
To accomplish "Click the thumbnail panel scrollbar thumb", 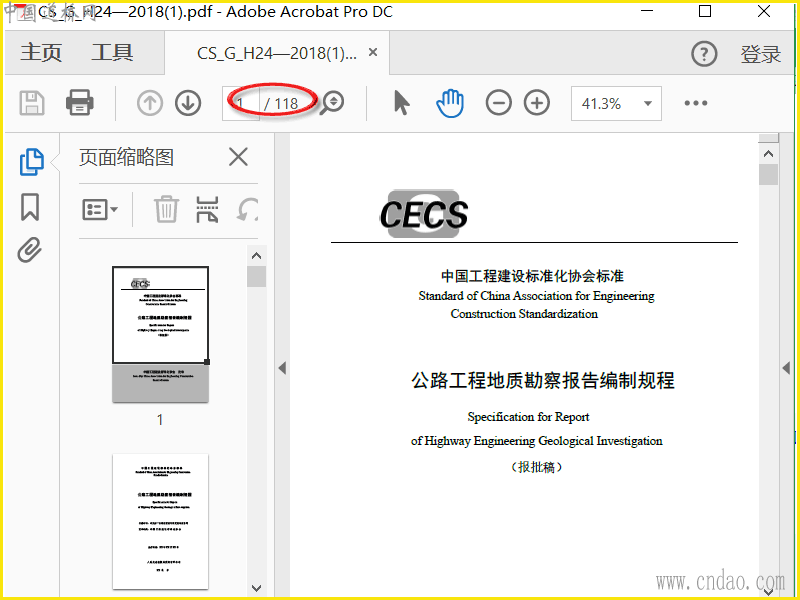I will 257,277.
